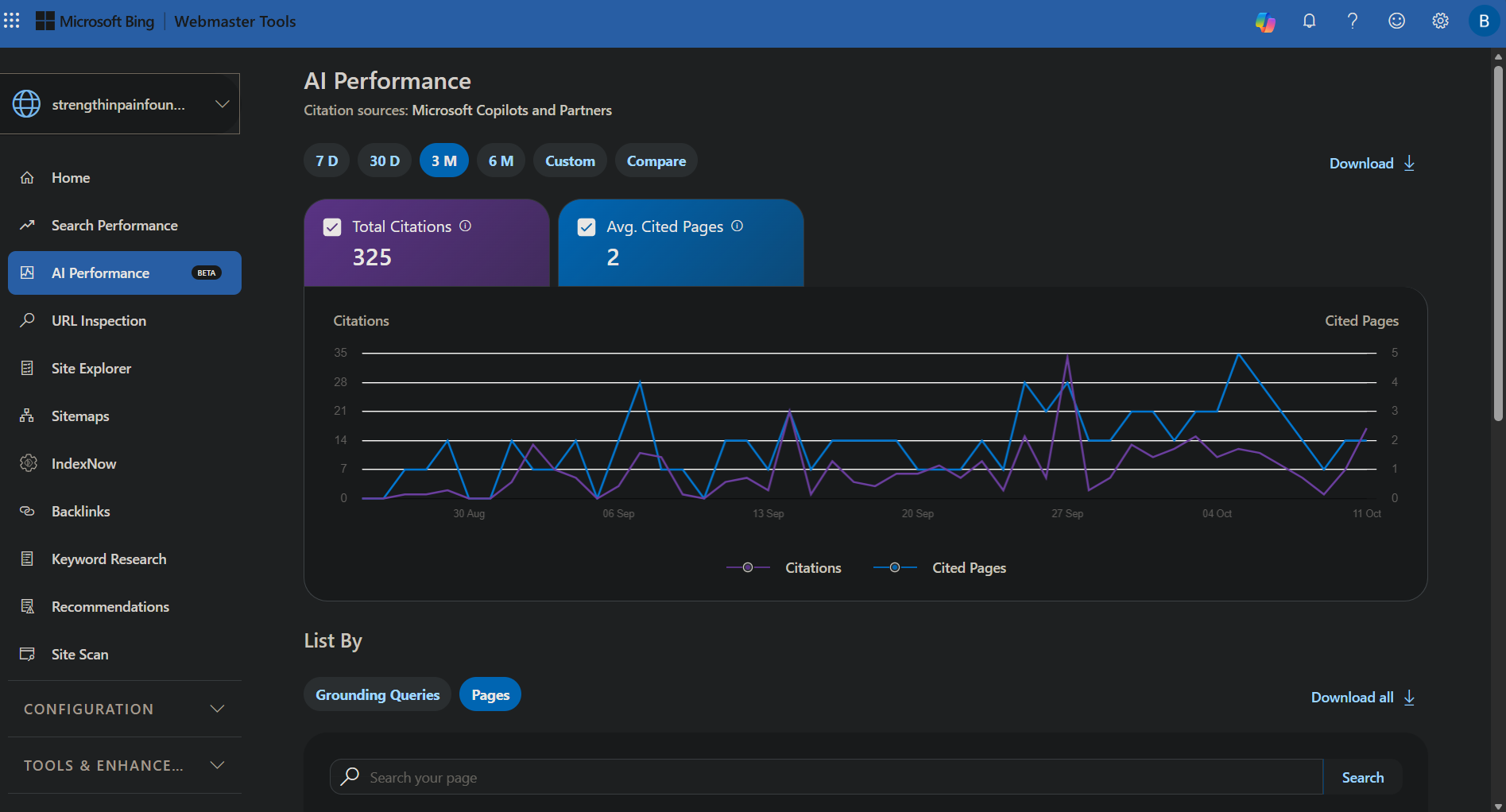
Task: Click the download arrow beside Download all
Action: [1410, 698]
